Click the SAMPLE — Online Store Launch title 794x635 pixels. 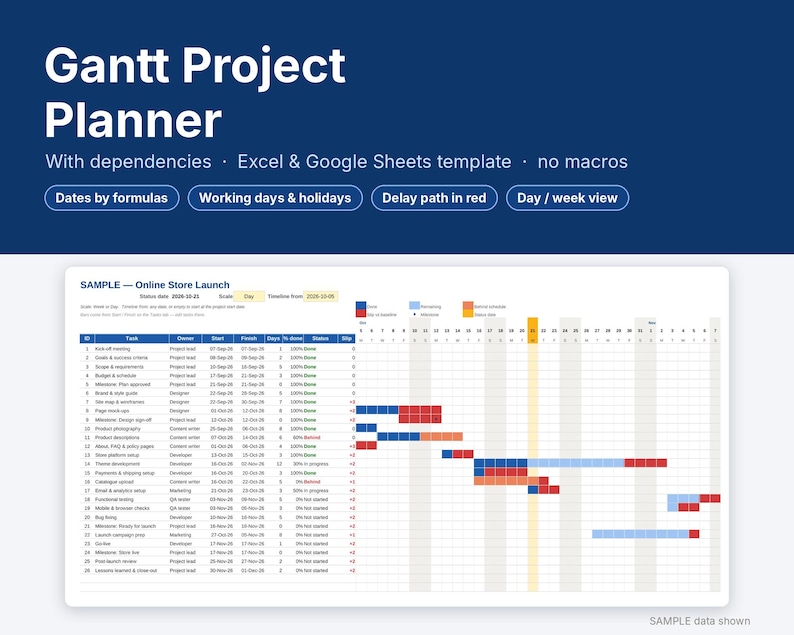point(155,285)
